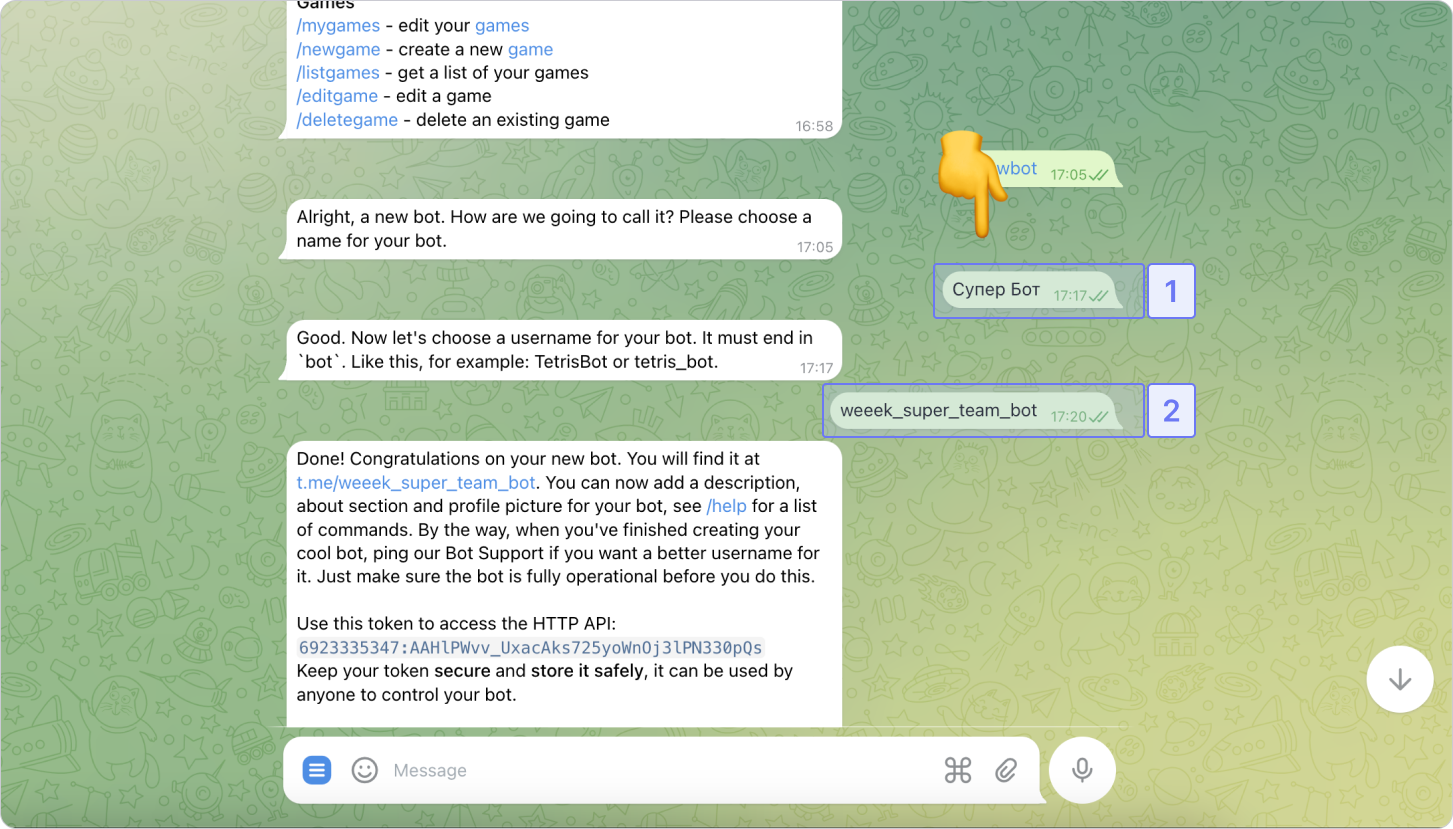Viewport: 1453px width, 829px height.
Task: Open the emoji picker smiley icon
Action: [x=365, y=770]
